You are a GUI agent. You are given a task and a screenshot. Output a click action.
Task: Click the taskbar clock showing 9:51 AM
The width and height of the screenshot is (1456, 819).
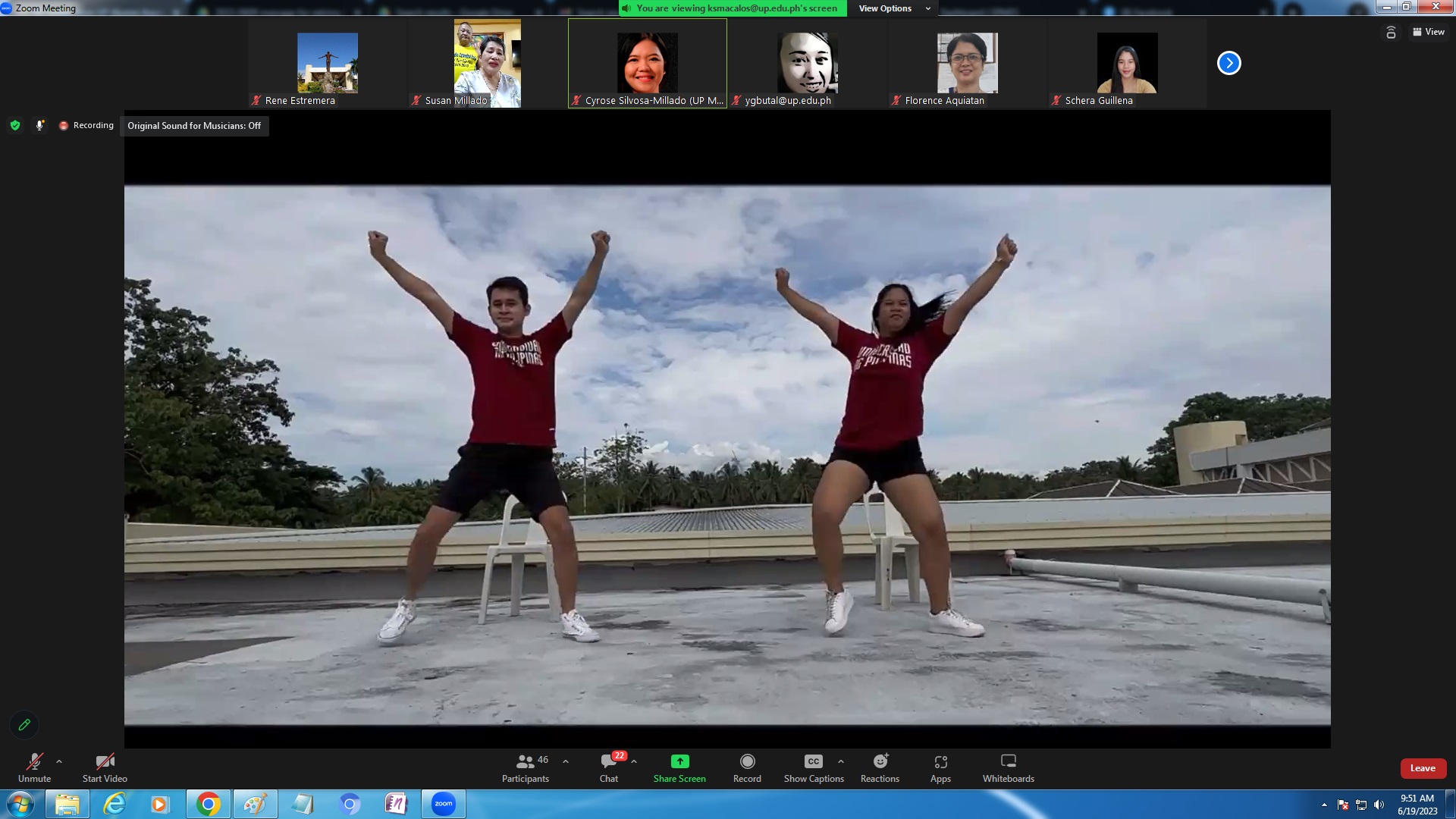pos(1417,804)
